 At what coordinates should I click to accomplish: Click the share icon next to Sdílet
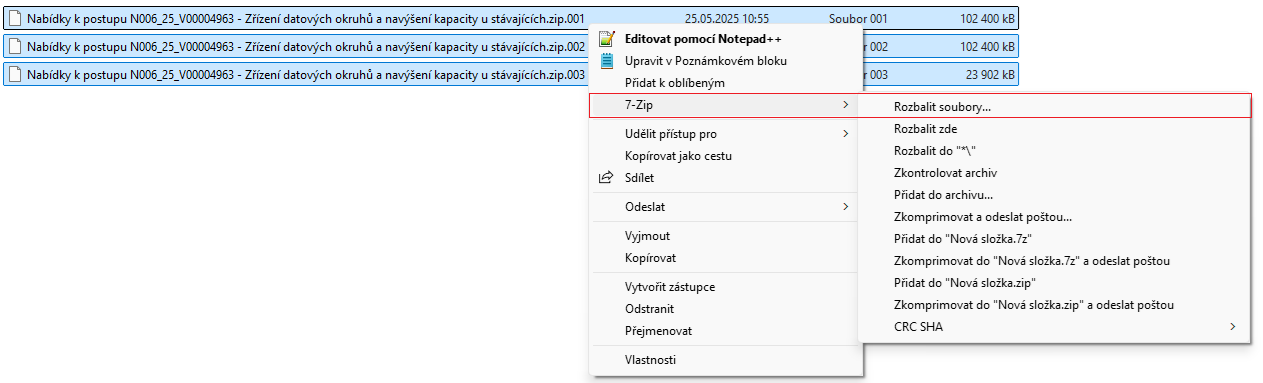click(x=605, y=178)
